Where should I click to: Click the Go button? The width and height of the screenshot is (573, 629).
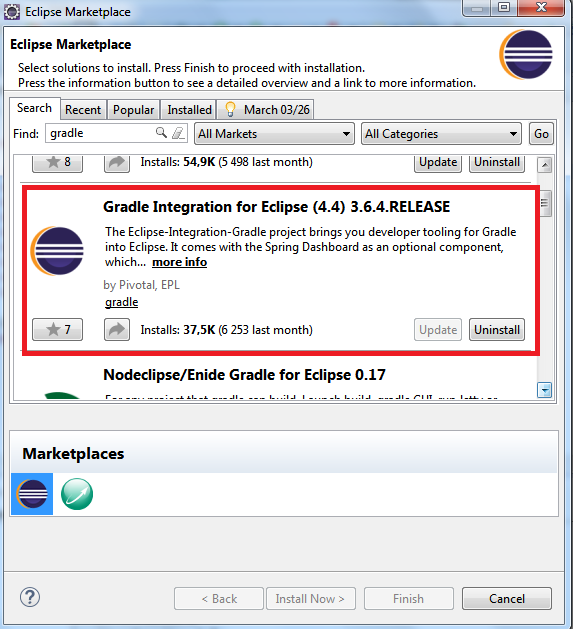pos(541,134)
